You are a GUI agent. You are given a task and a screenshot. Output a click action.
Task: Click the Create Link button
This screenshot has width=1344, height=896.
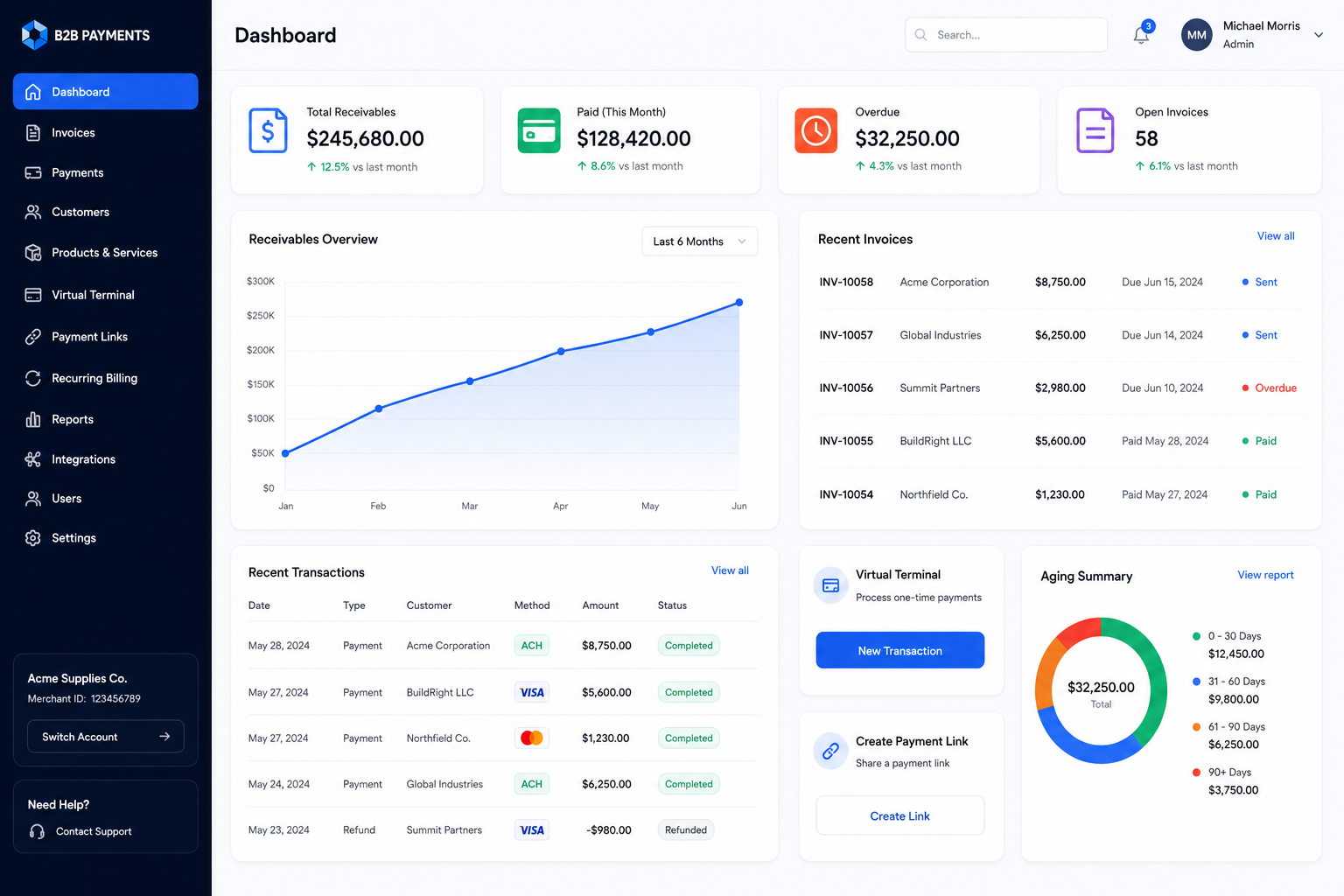coord(899,815)
